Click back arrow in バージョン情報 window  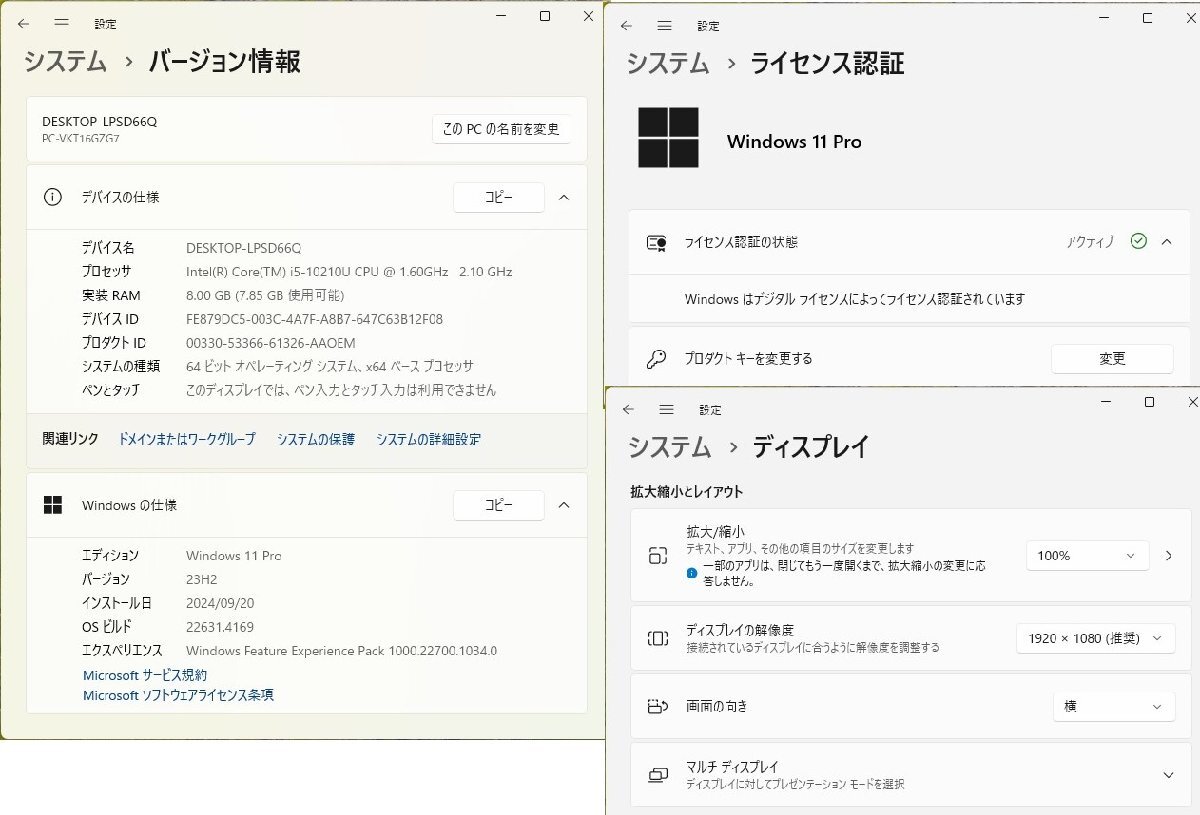(24, 22)
